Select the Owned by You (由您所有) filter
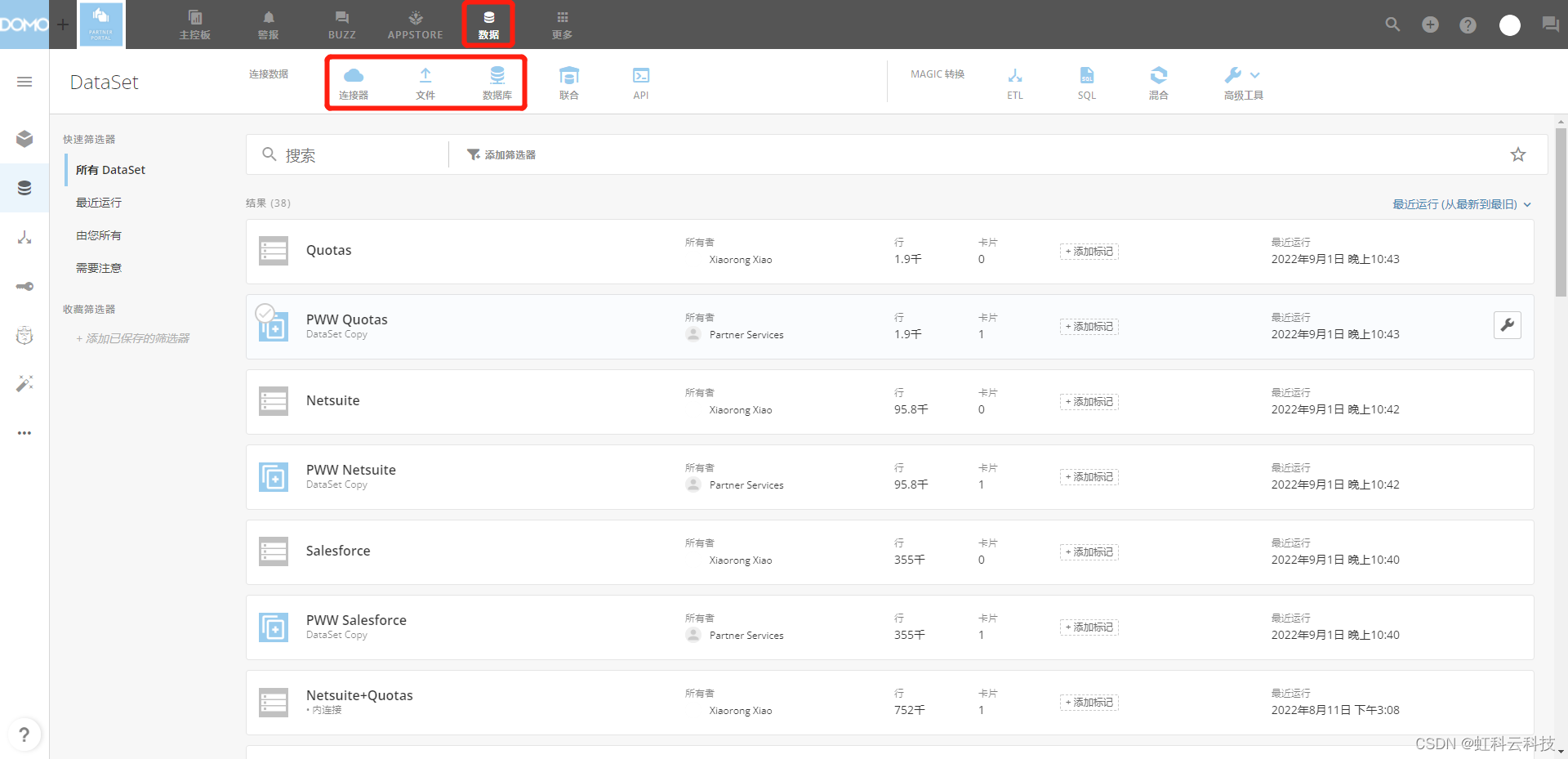 point(99,235)
